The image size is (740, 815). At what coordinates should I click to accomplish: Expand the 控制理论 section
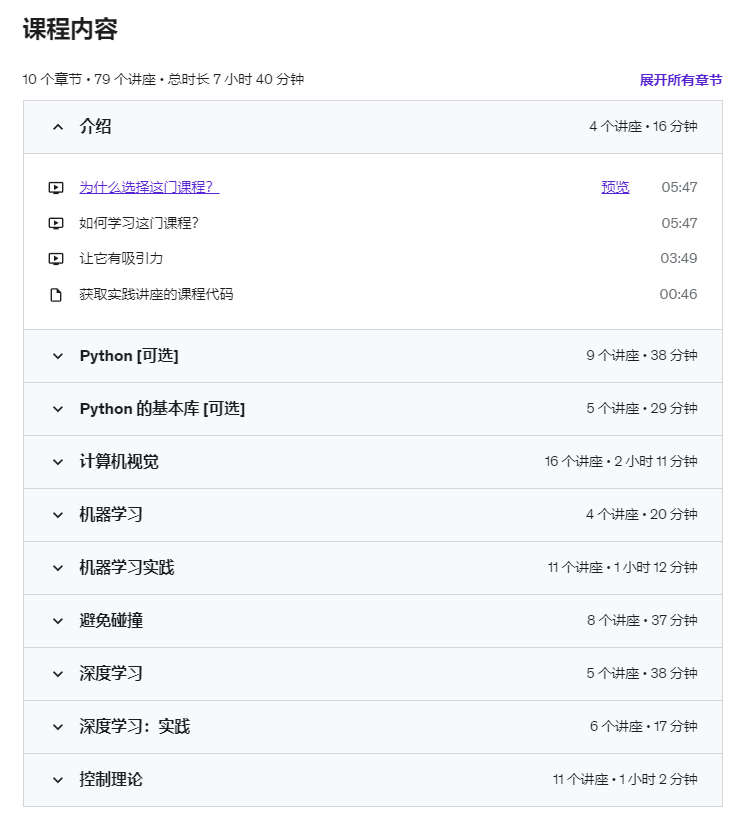click(373, 780)
